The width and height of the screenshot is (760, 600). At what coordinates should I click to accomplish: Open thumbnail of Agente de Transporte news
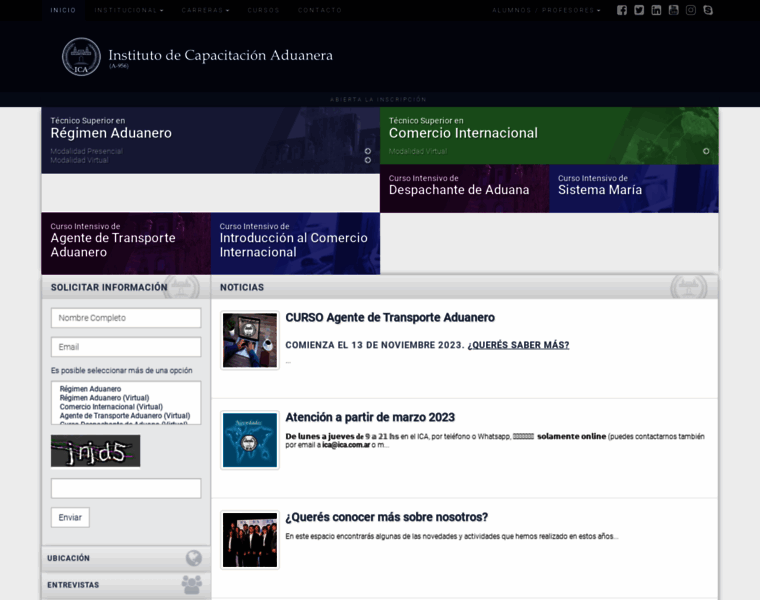tap(250, 340)
